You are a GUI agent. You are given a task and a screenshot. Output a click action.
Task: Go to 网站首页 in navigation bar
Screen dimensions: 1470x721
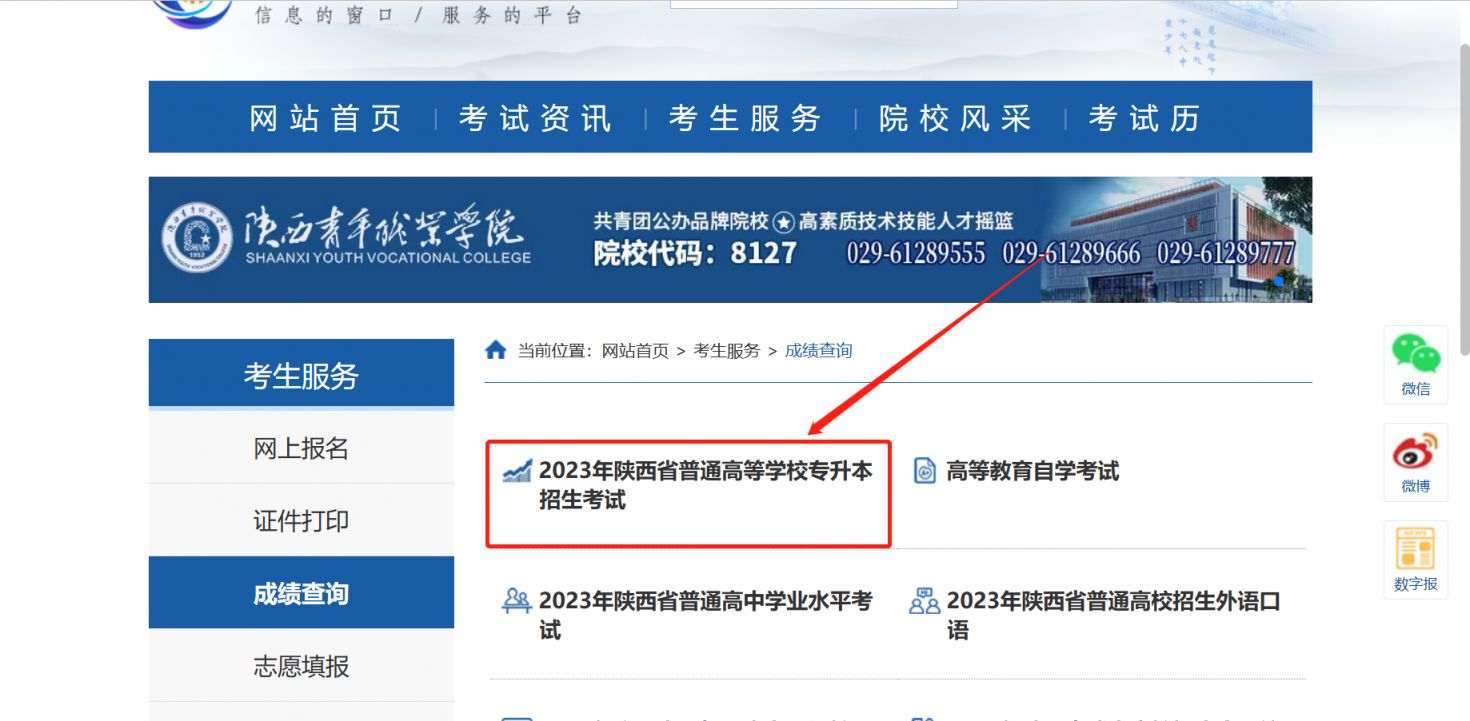[325, 118]
